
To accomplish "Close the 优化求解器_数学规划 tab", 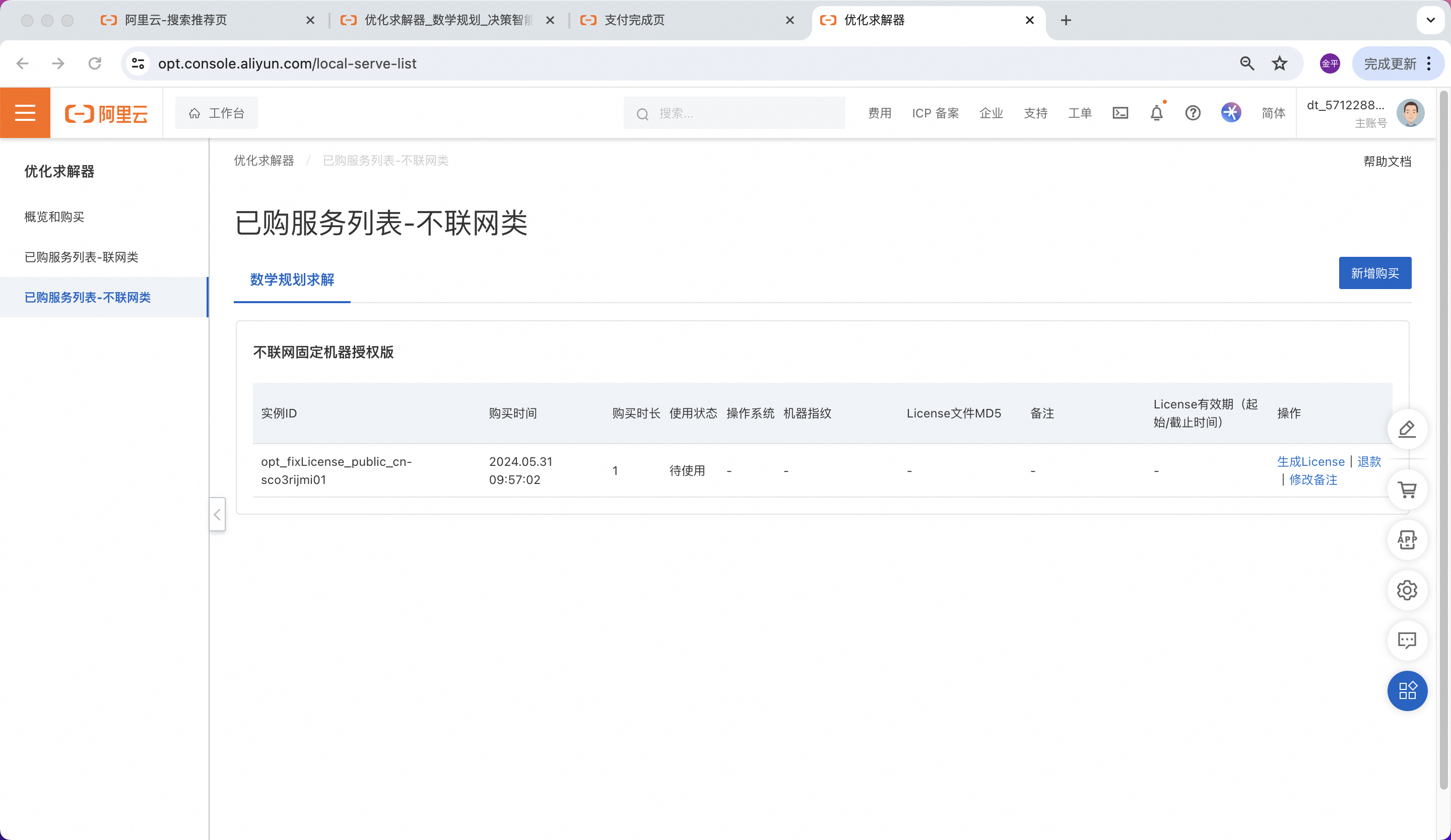I will (x=550, y=21).
